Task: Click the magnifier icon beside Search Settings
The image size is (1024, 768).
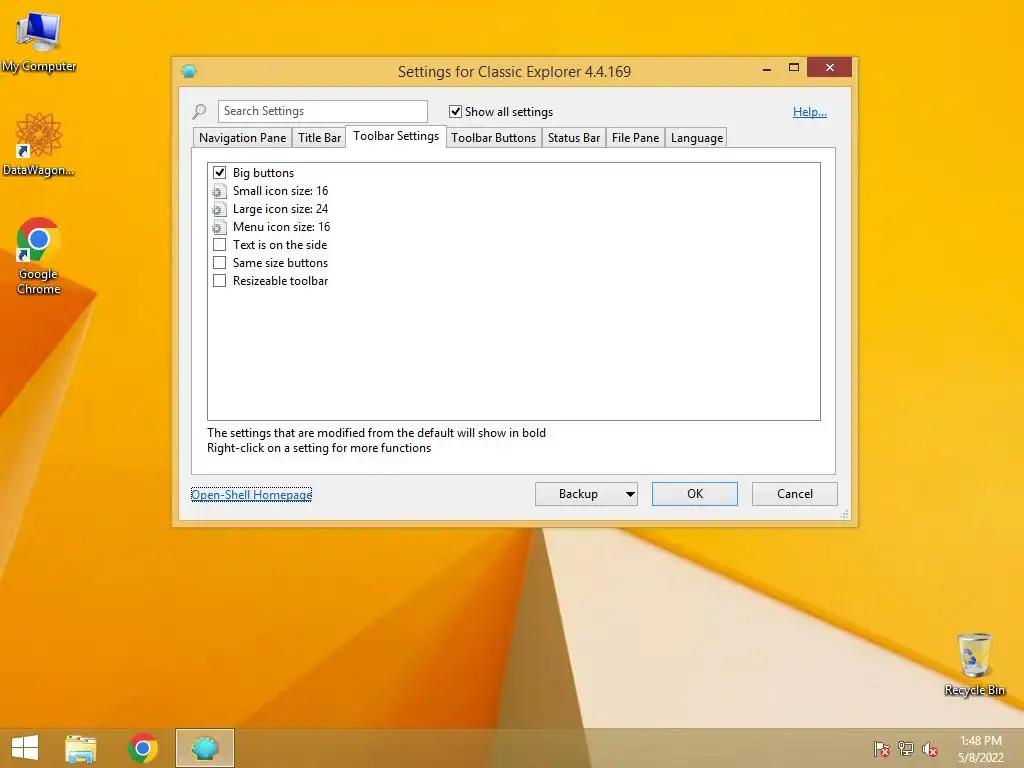Action: click(x=200, y=112)
